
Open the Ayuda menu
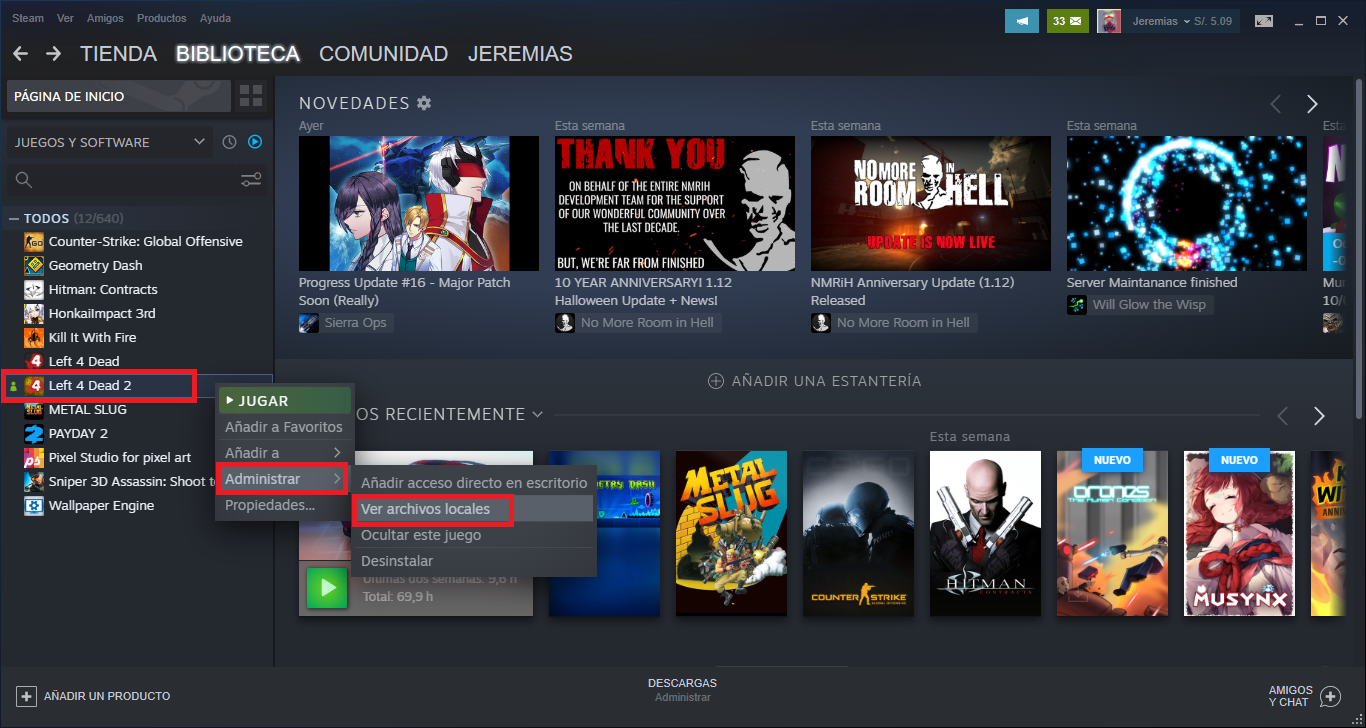click(215, 18)
